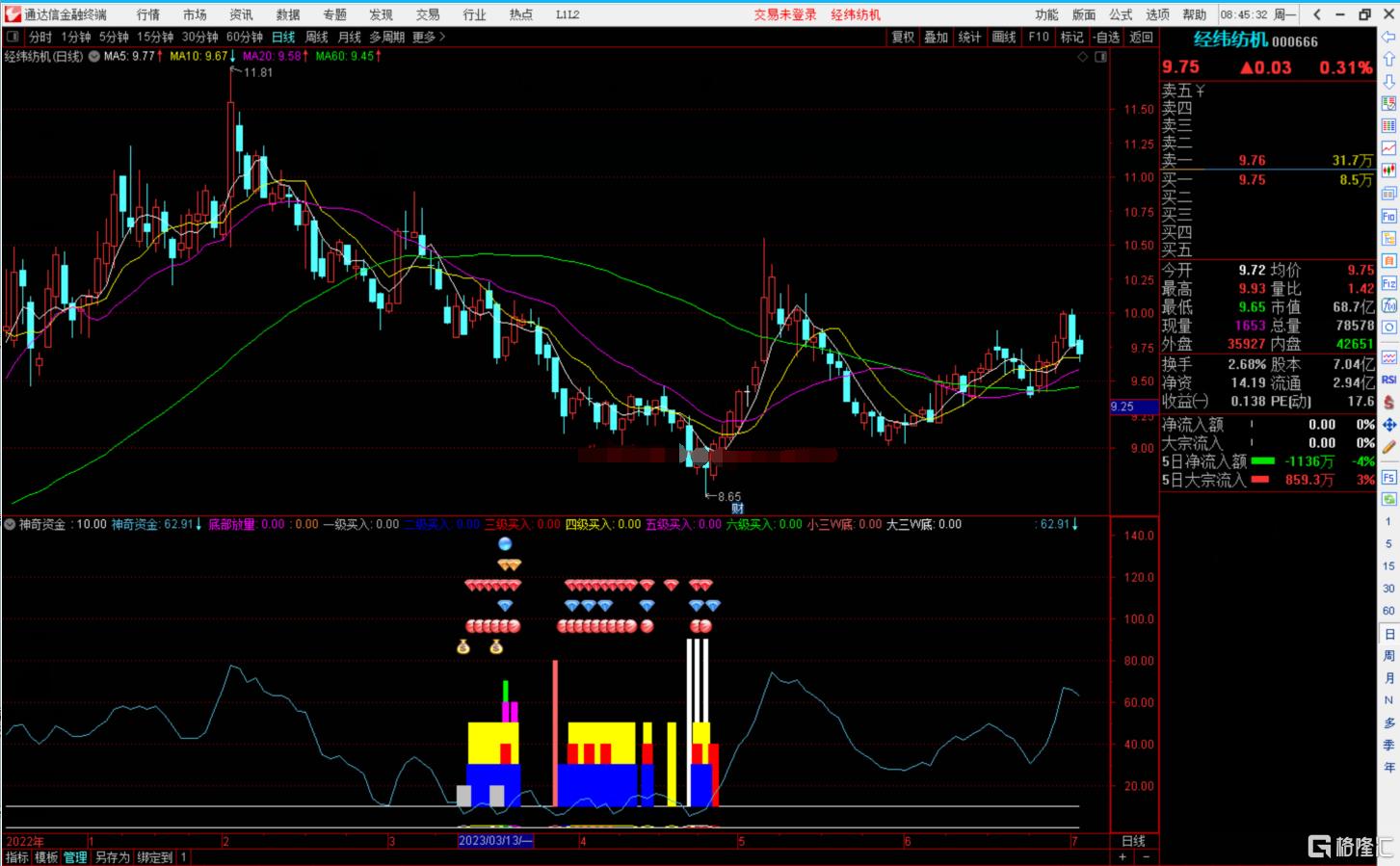
Task: Click the red dollar sign icon
Action: tap(1388, 402)
